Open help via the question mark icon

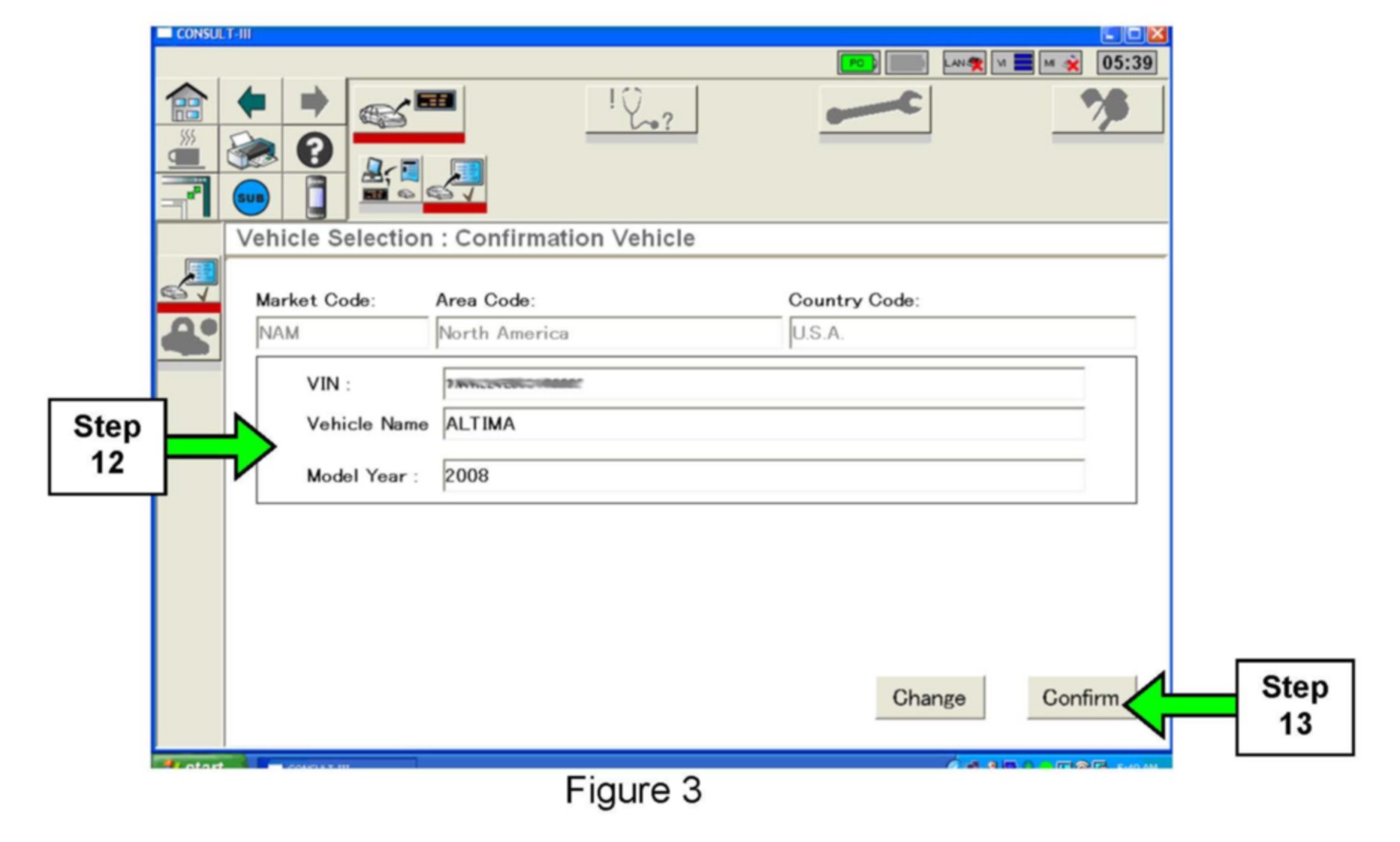(x=314, y=150)
